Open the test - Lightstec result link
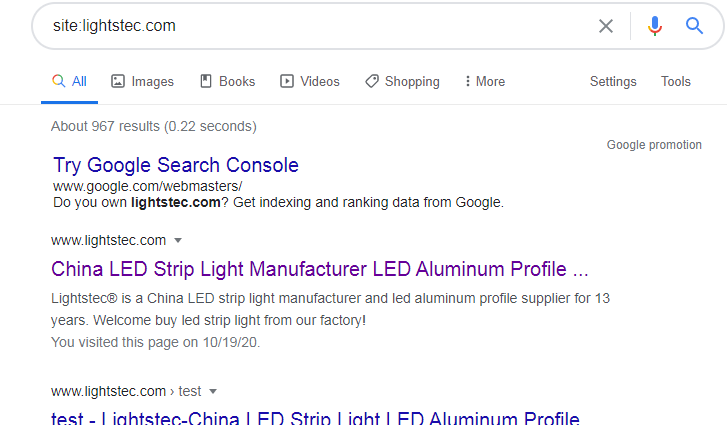The width and height of the screenshot is (727, 425). [x=315, y=417]
